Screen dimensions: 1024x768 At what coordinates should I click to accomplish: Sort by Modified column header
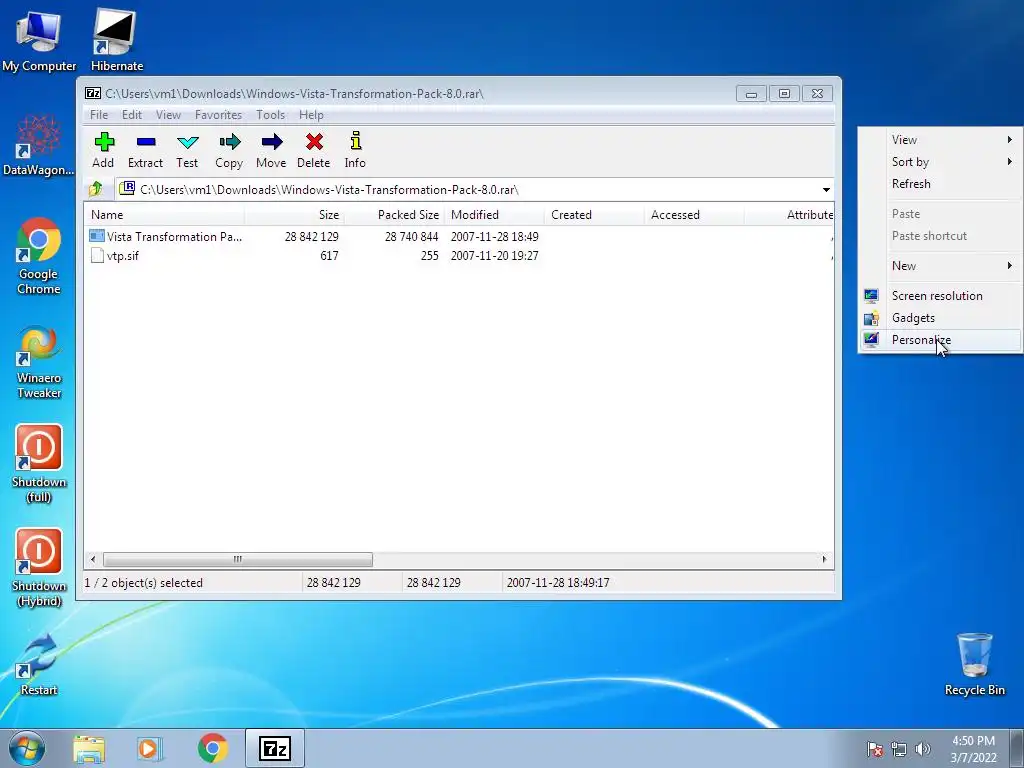click(x=494, y=215)
